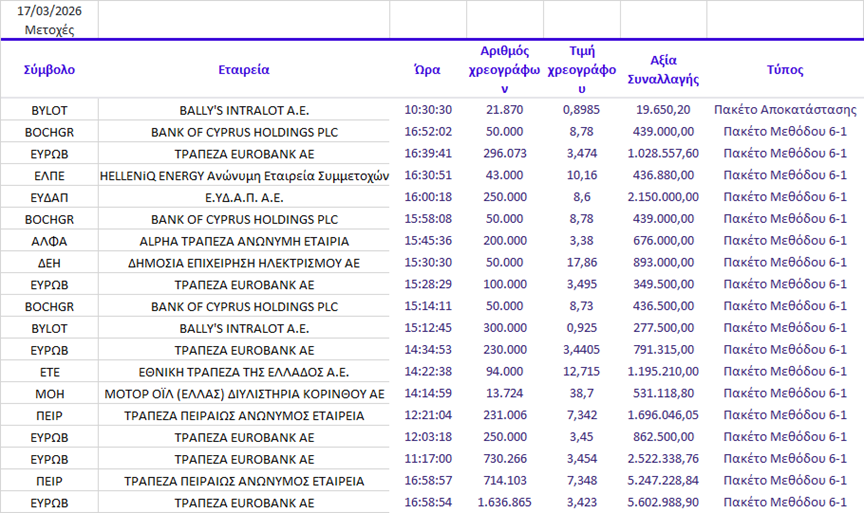Image resolution: width=864 pixels, height=513 pixels.
Task: Select the value 2.522.338,76
Action: pos(663,458)
